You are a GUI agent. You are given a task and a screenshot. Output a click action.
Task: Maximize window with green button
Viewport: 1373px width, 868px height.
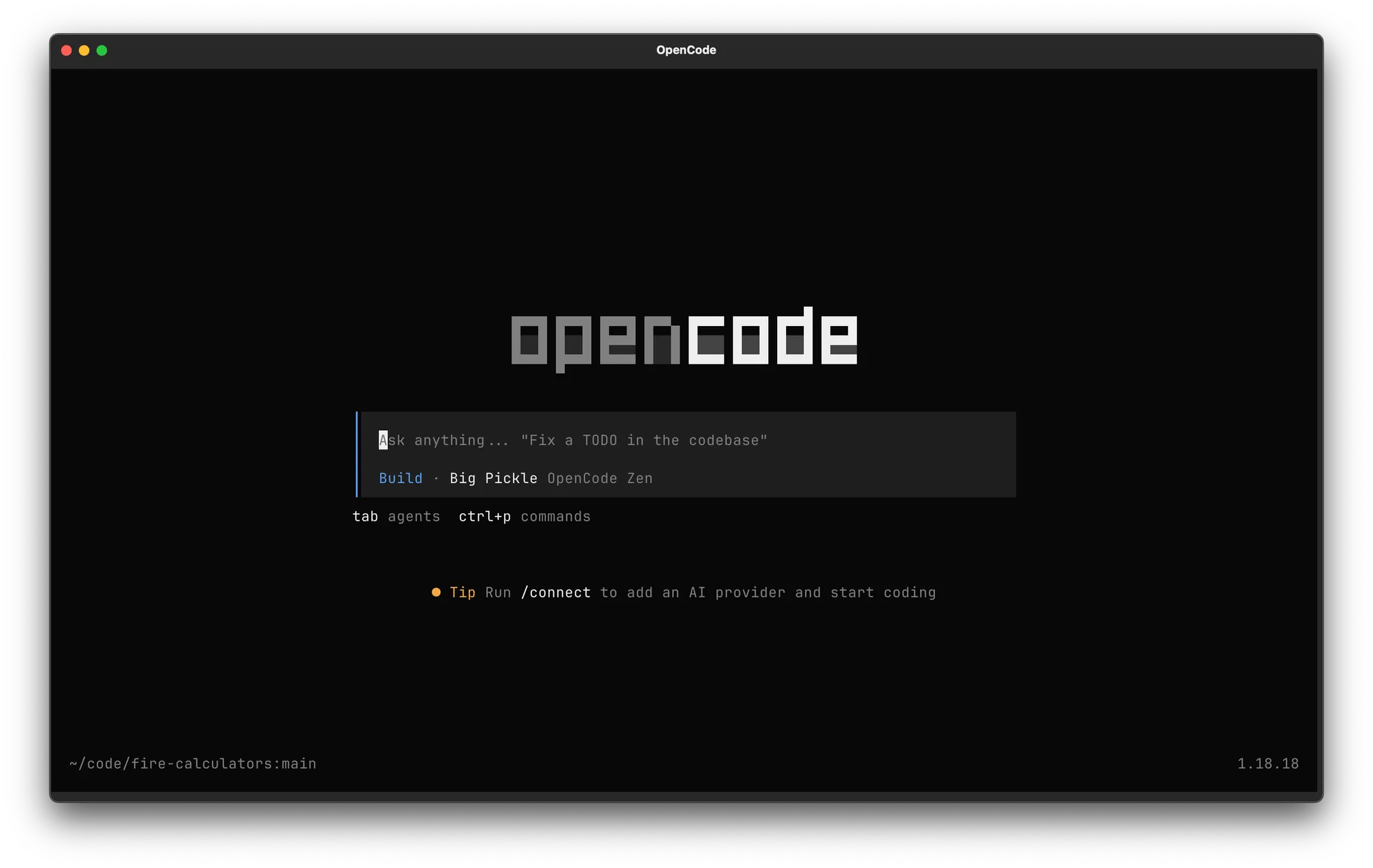[x=102, y=50]
